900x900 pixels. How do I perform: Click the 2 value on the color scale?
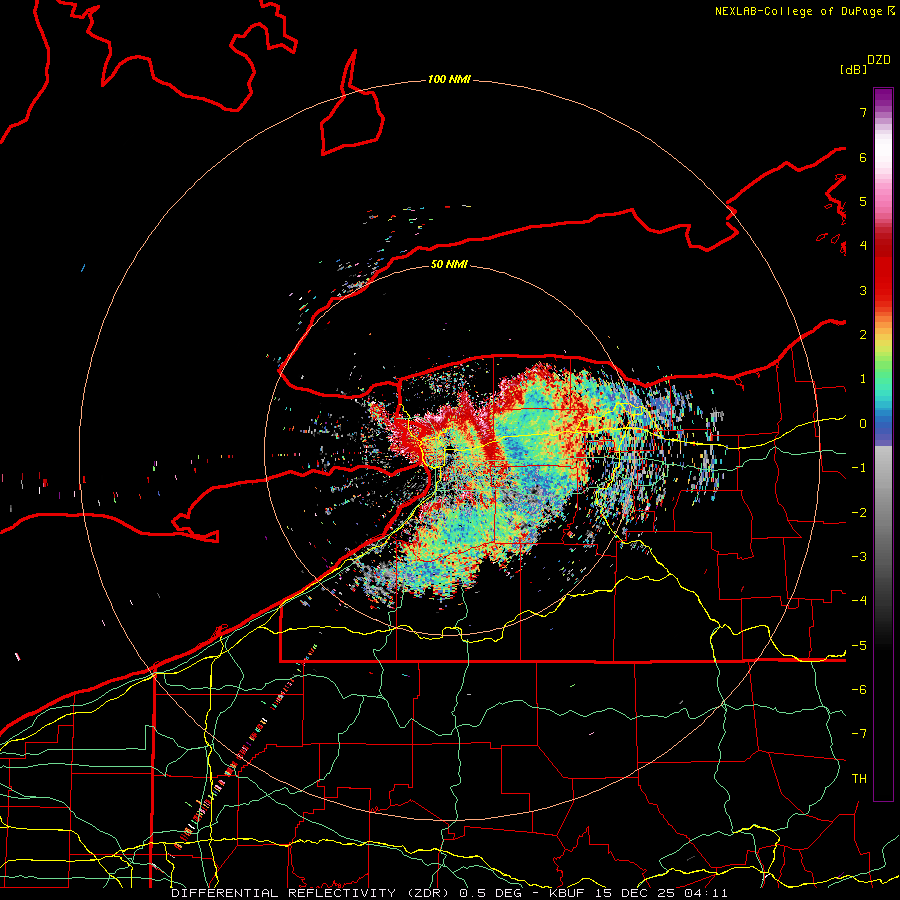point(863,335)
